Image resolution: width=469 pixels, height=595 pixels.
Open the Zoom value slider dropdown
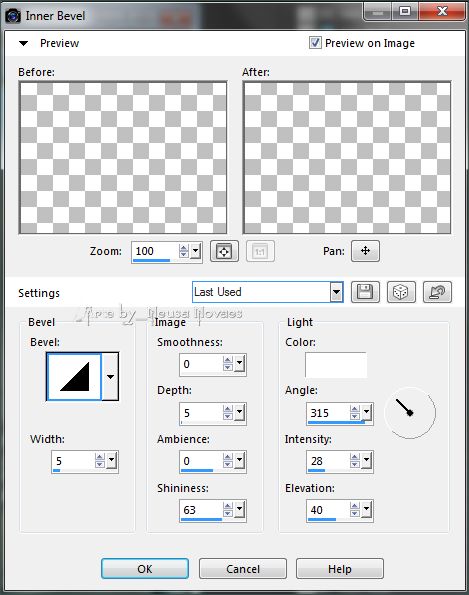pos(196,250)
